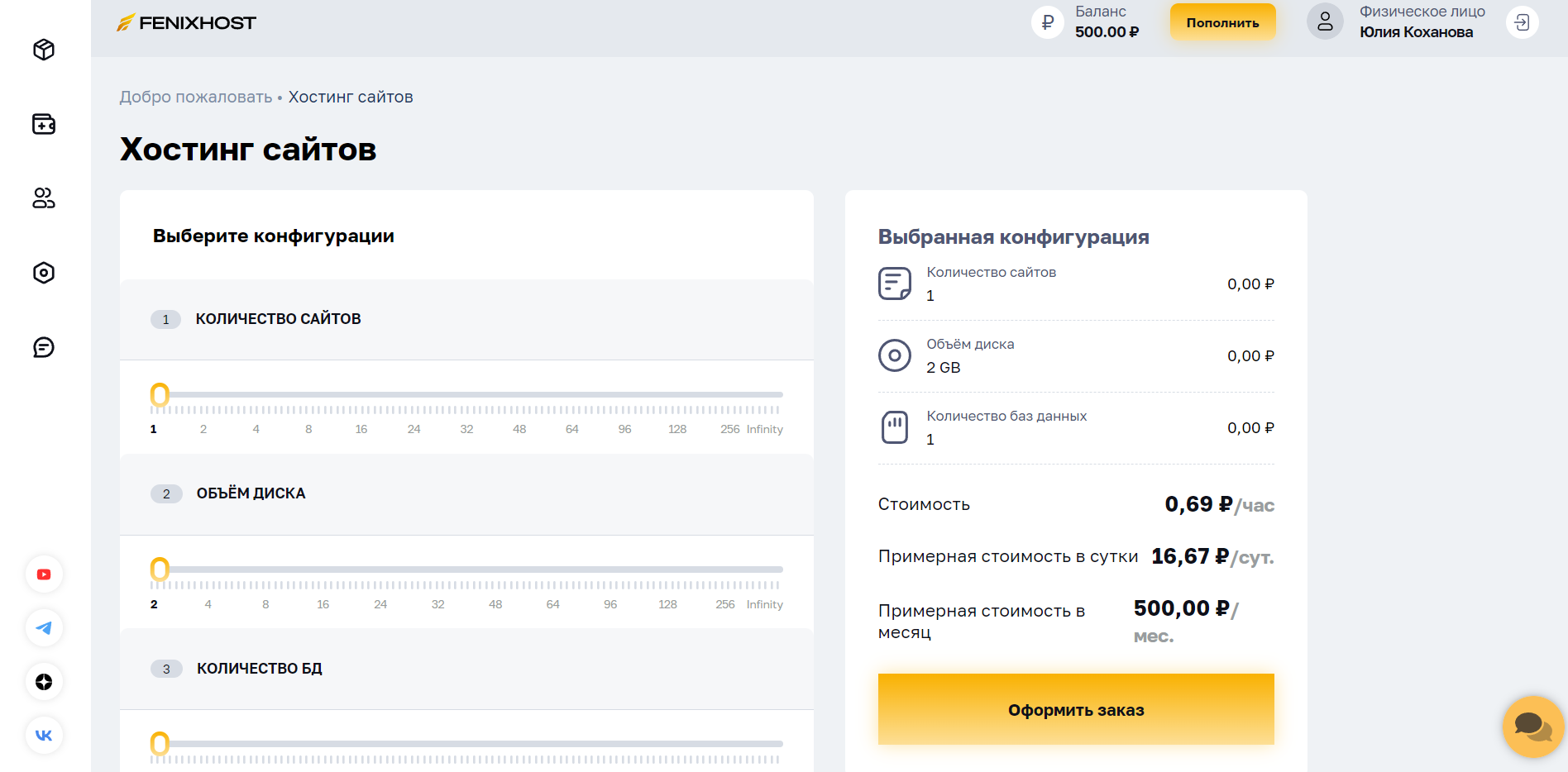Open the hexagon settings icon in sidebar
This screenshot has height=772, width=1568.
[44, 273]
